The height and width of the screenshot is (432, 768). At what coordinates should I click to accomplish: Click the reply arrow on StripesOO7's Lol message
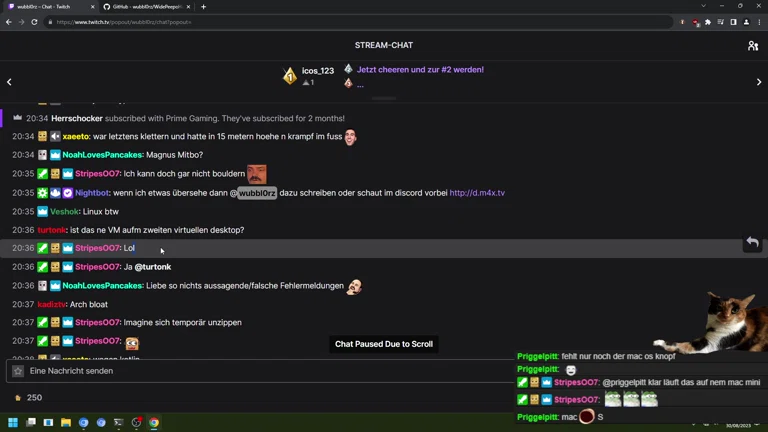pos(752,243)
